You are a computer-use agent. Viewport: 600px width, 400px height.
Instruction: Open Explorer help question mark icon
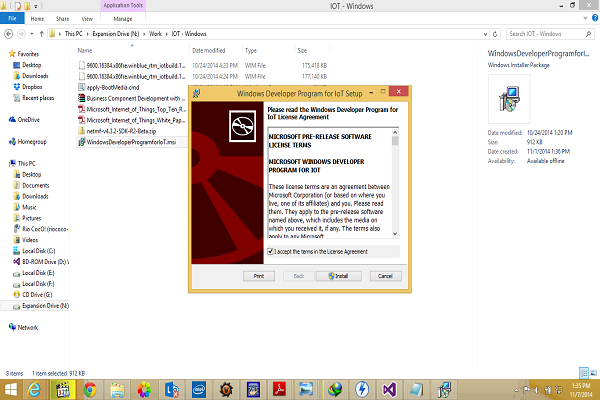595,18
